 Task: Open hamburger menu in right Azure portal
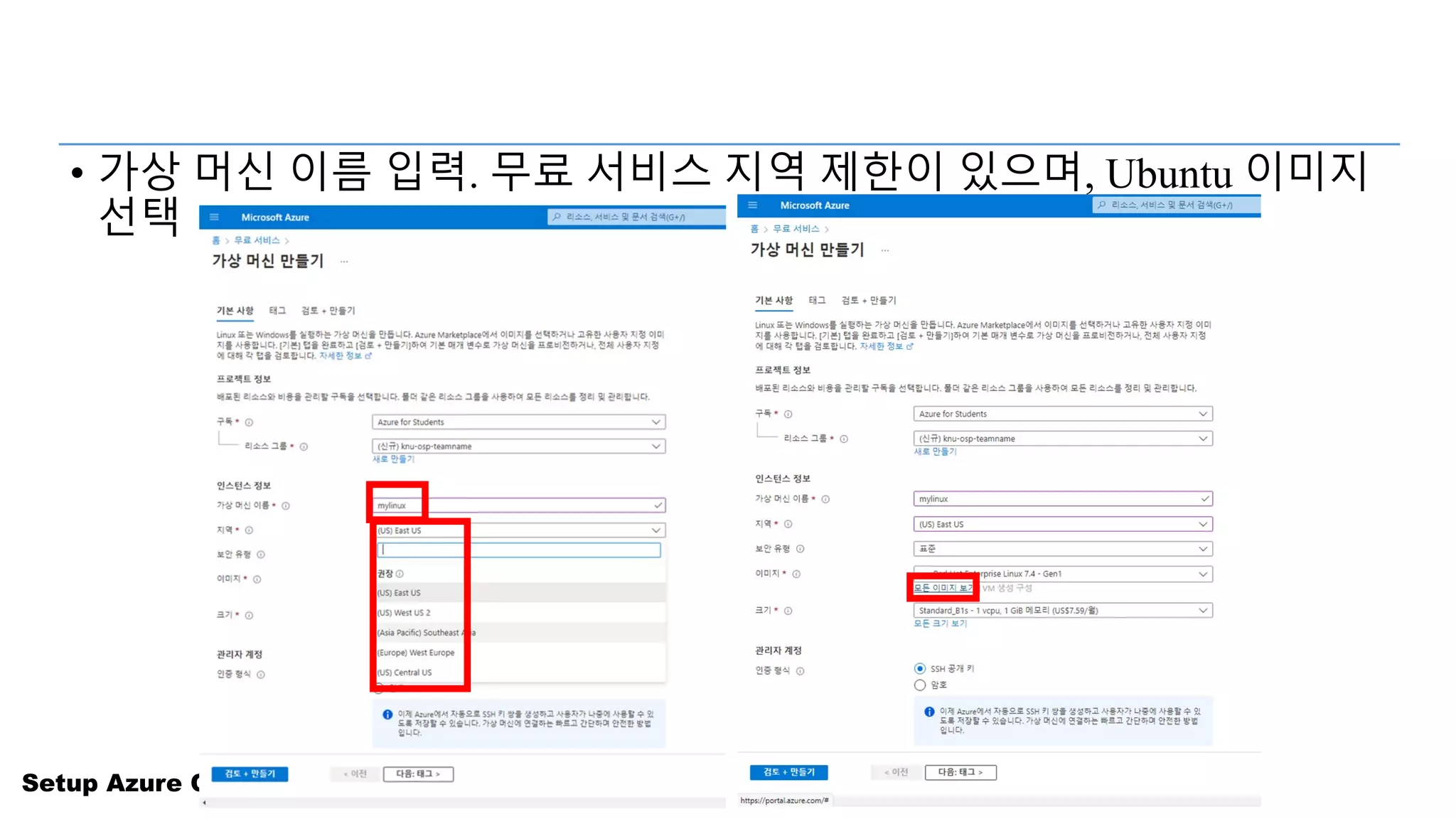tap(753, 205)
